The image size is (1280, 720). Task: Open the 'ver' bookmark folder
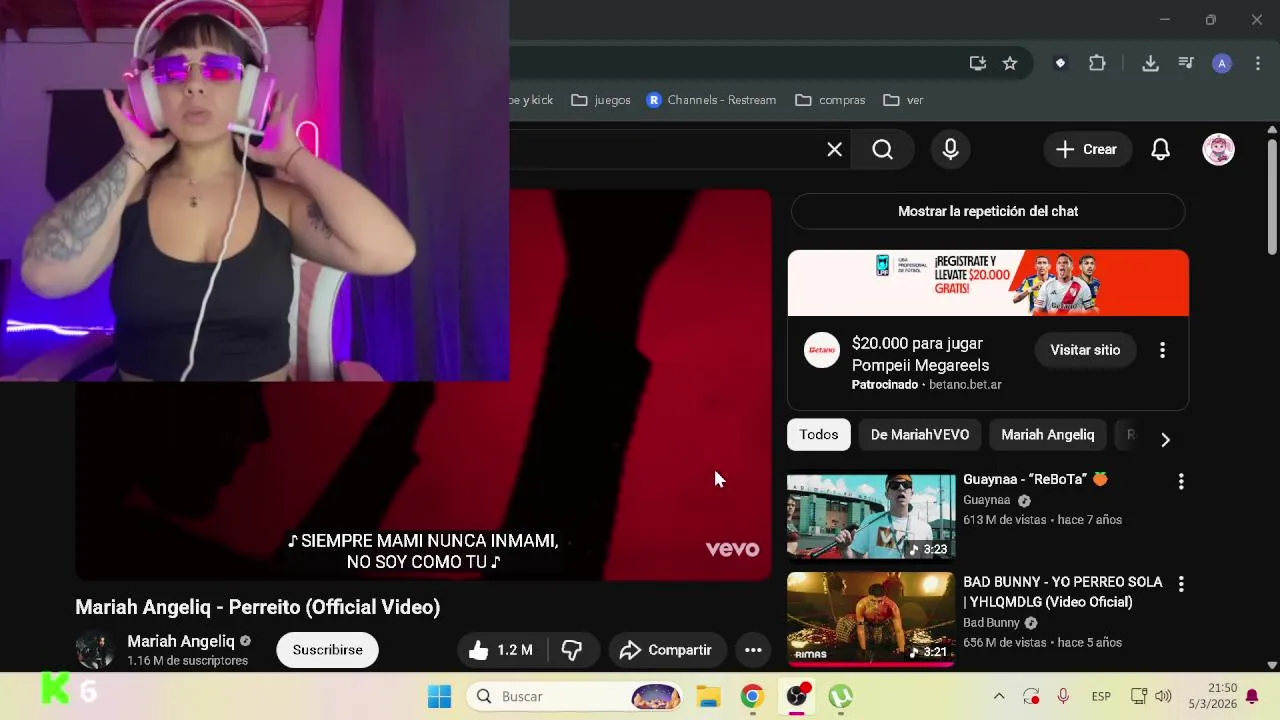click(x=903, y=100)
